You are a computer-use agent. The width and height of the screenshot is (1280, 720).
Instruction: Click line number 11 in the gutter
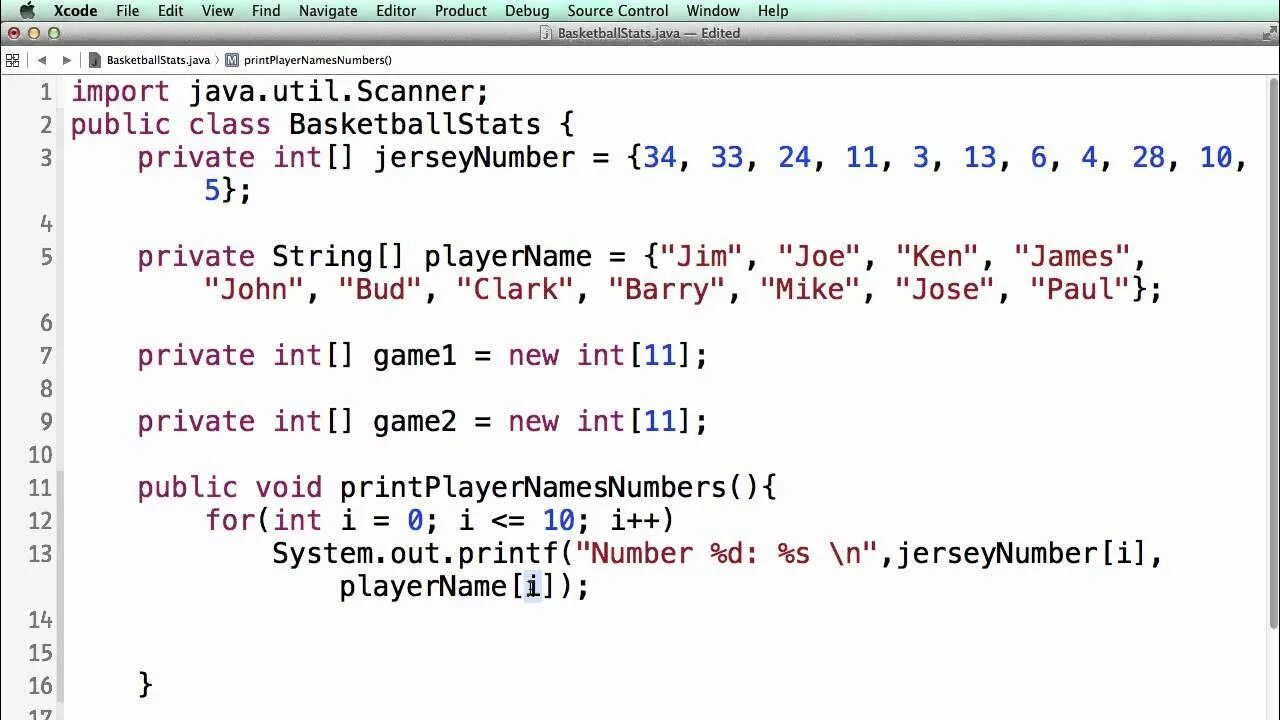pyautogui.click(x=40, y=488)
